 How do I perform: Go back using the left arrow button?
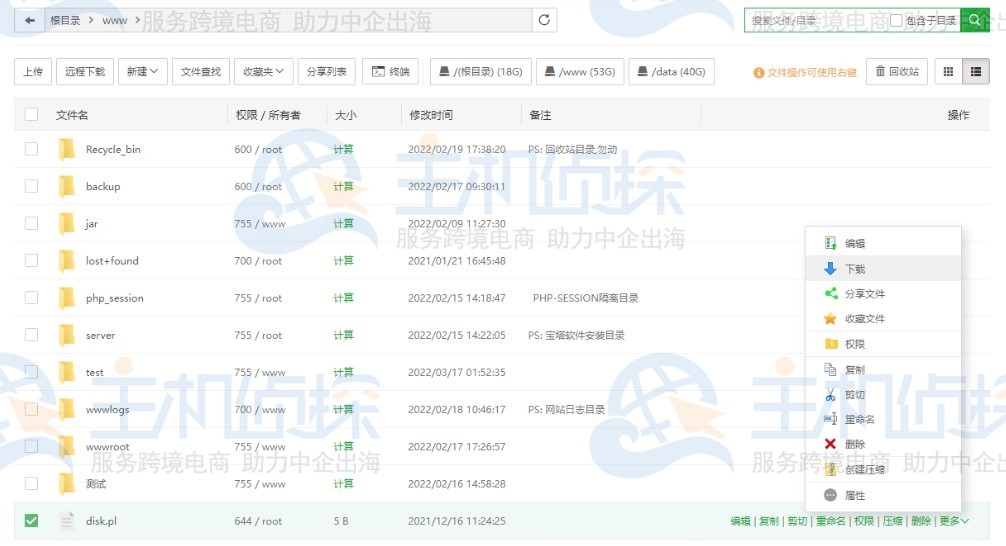tap(30, 21)
